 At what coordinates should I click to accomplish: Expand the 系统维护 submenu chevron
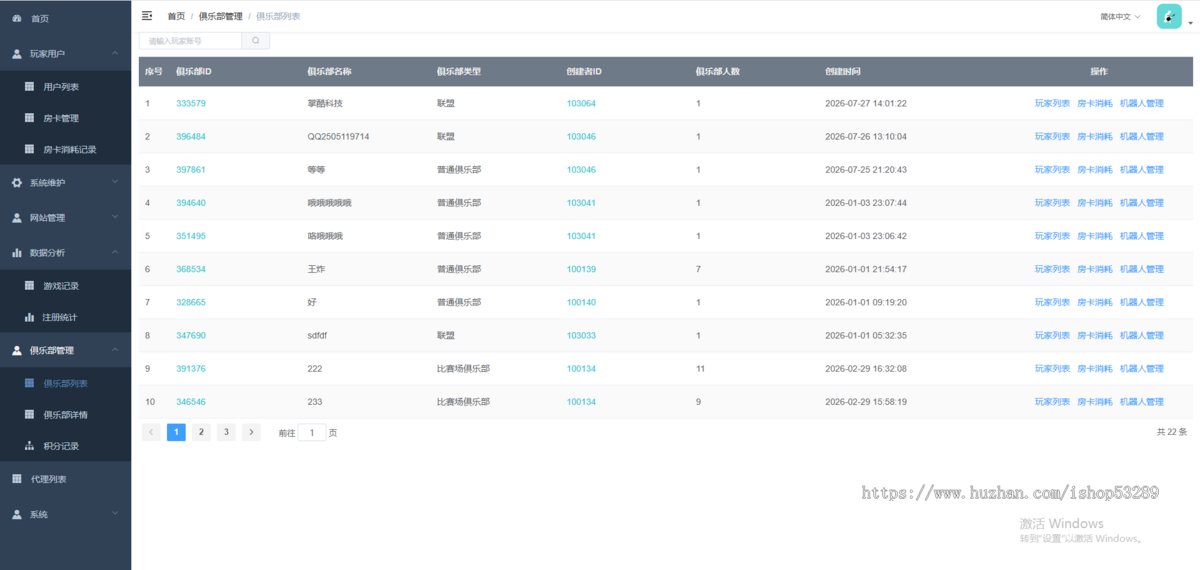pos(115,183)
